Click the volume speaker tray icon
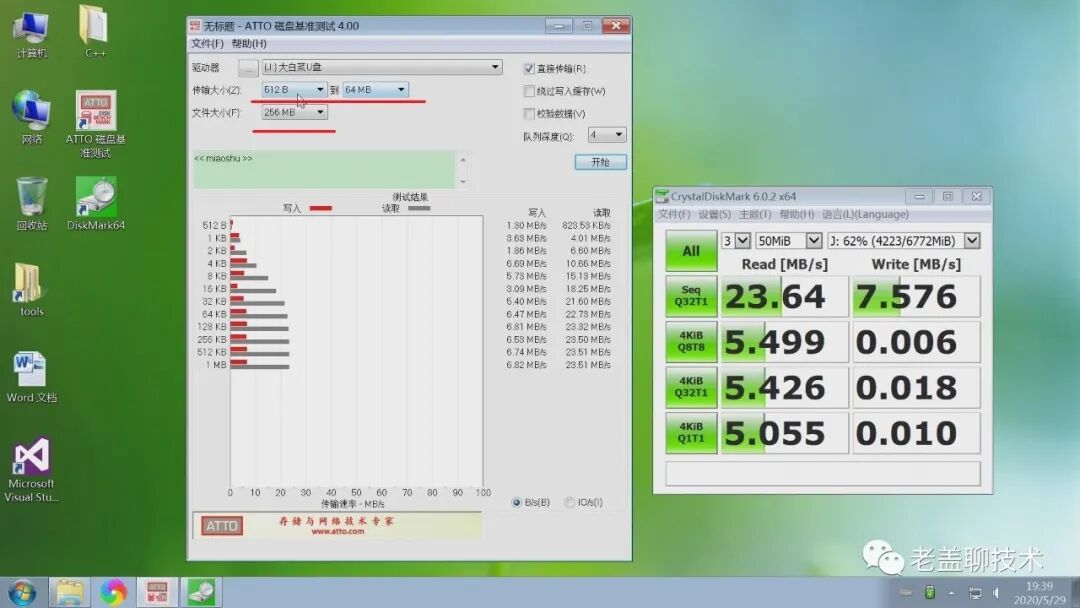This screenshot has height=608, width=1080. 995,593
